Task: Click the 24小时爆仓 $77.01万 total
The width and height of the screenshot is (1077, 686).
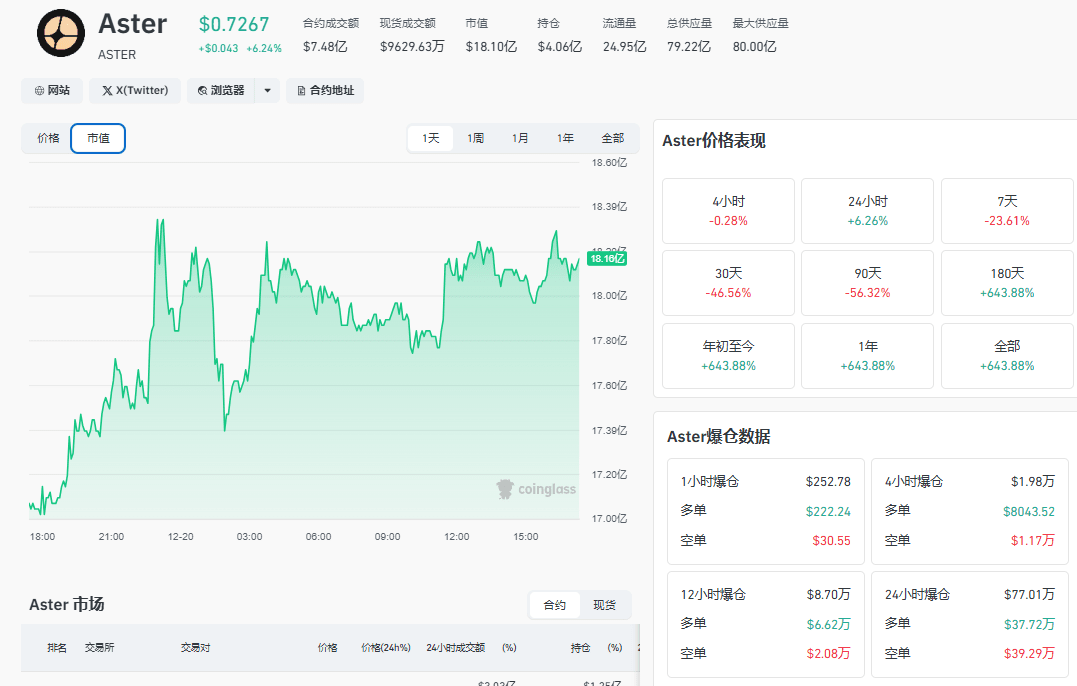Action: pyautogui.click(x=1029, y=594)
